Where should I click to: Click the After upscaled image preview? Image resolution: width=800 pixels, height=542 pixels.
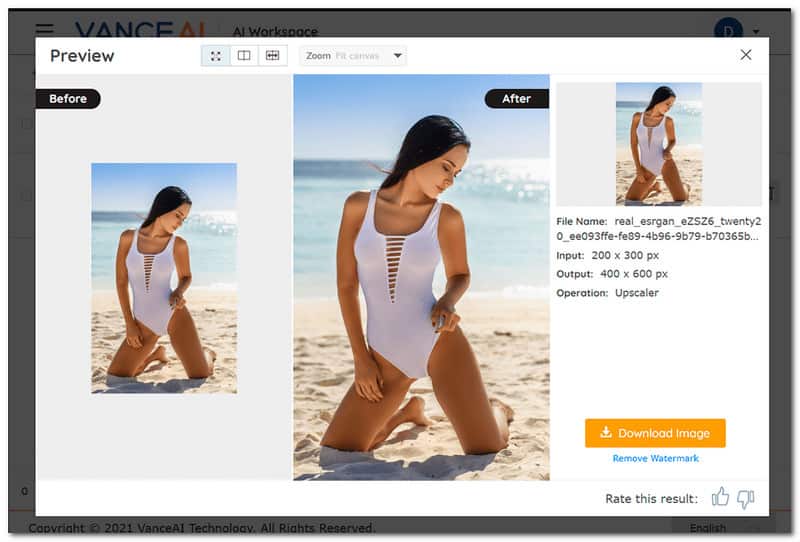421,277
